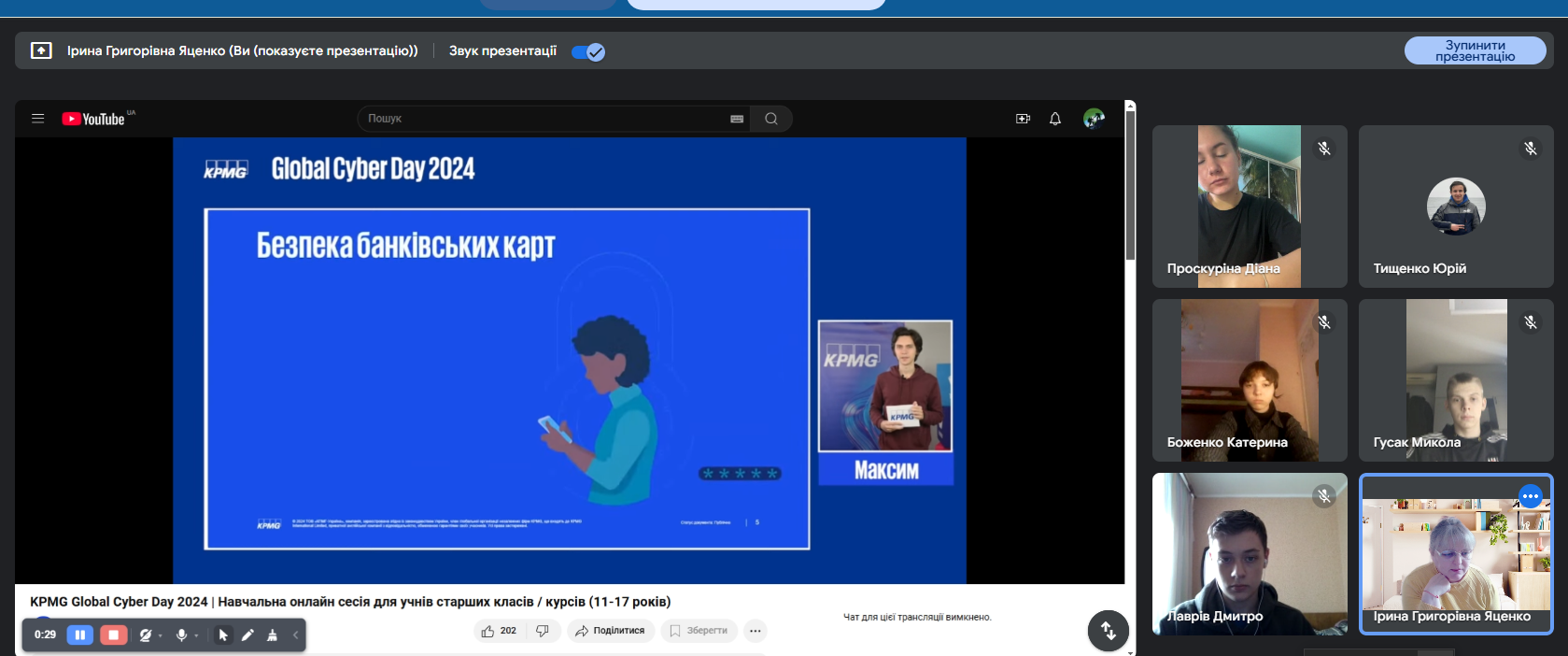
Task: Toggle presentation audio switch off
Action: click(x=588, y=51)
